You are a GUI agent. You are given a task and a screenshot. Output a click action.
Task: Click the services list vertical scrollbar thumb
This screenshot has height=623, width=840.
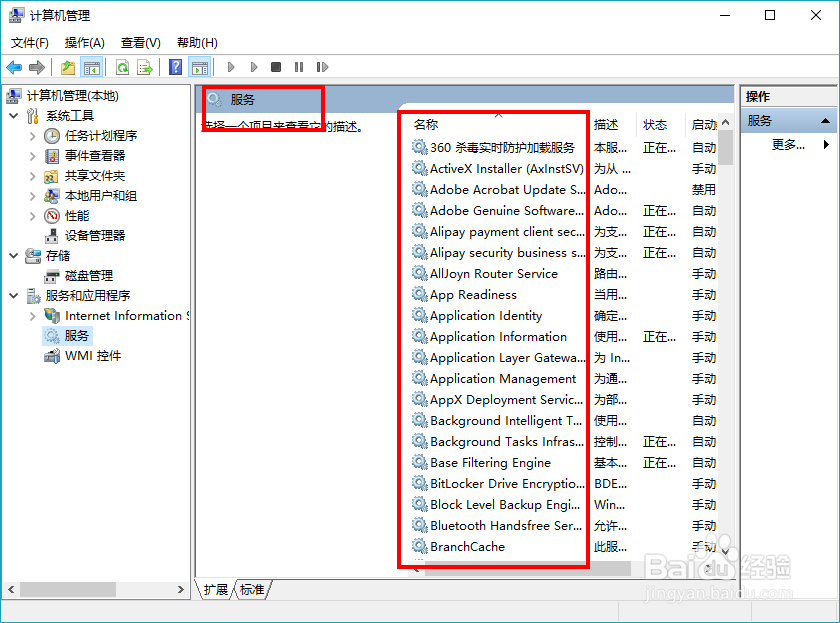click(x=725, y=147)
